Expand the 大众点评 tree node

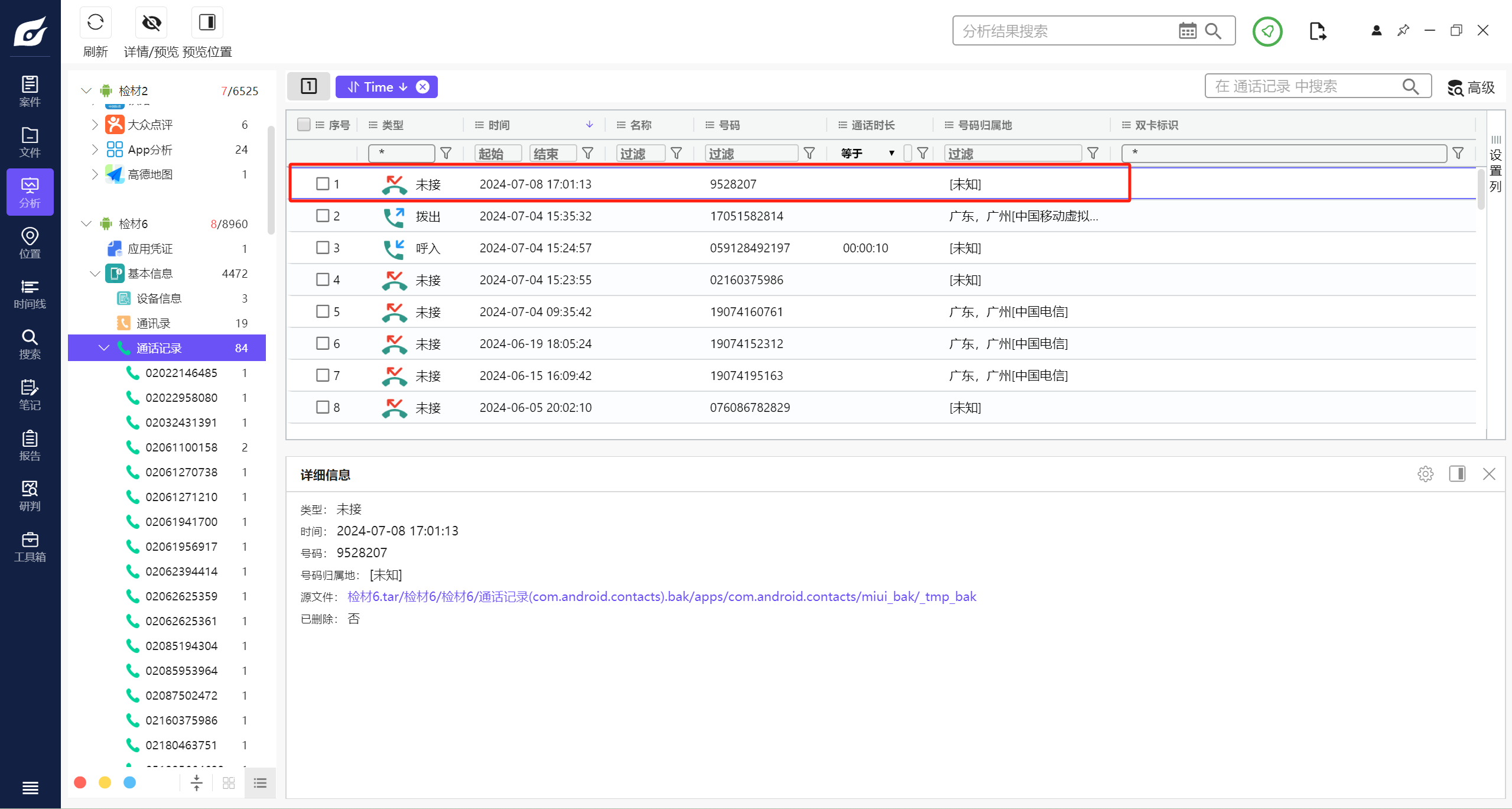coord(95,125)
